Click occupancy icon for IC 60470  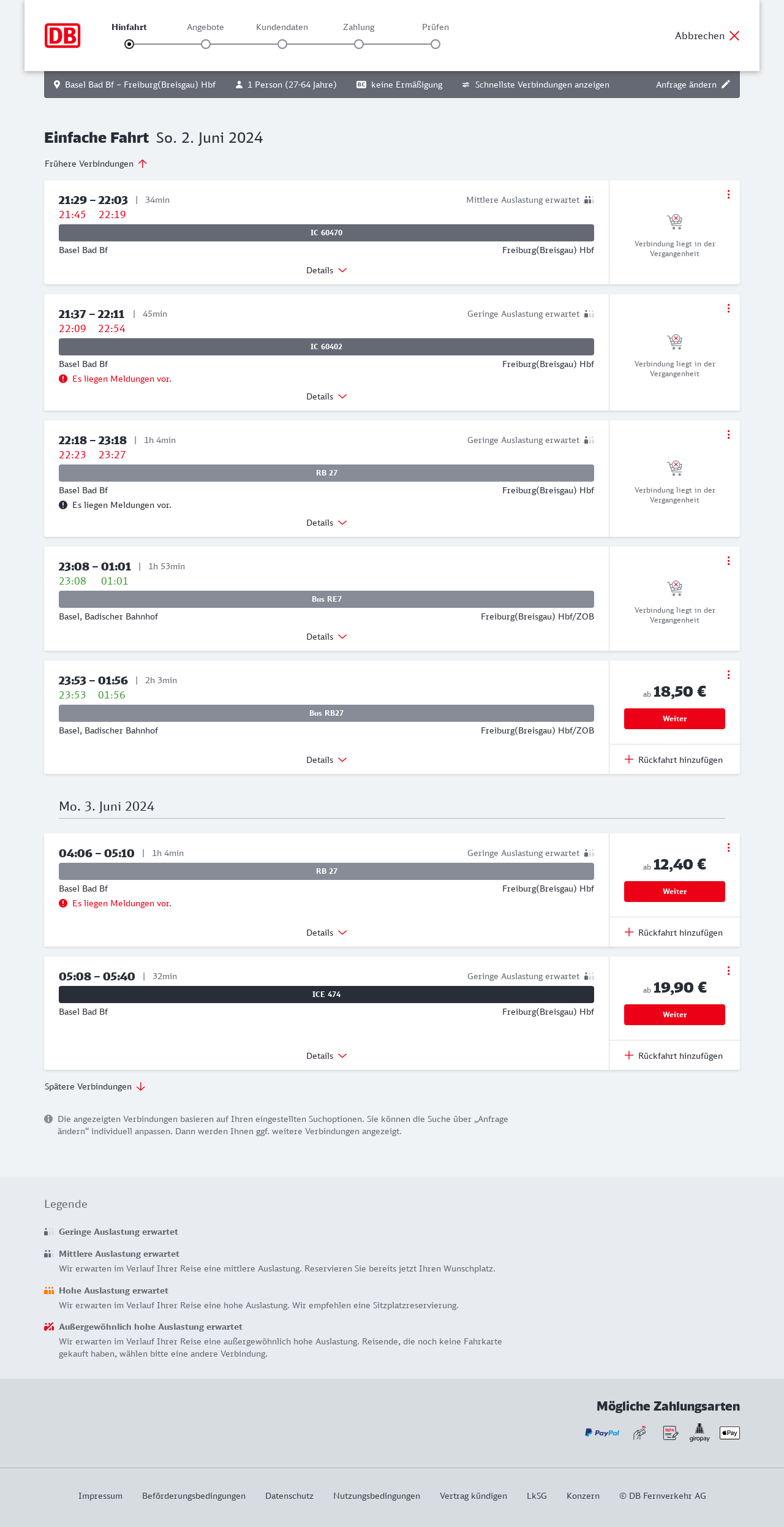[589, 200]
